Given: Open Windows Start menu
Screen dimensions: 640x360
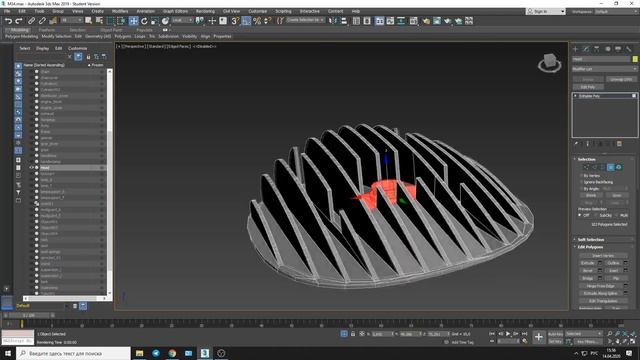Looking at the screenshot, I should (x=8, y=353).
